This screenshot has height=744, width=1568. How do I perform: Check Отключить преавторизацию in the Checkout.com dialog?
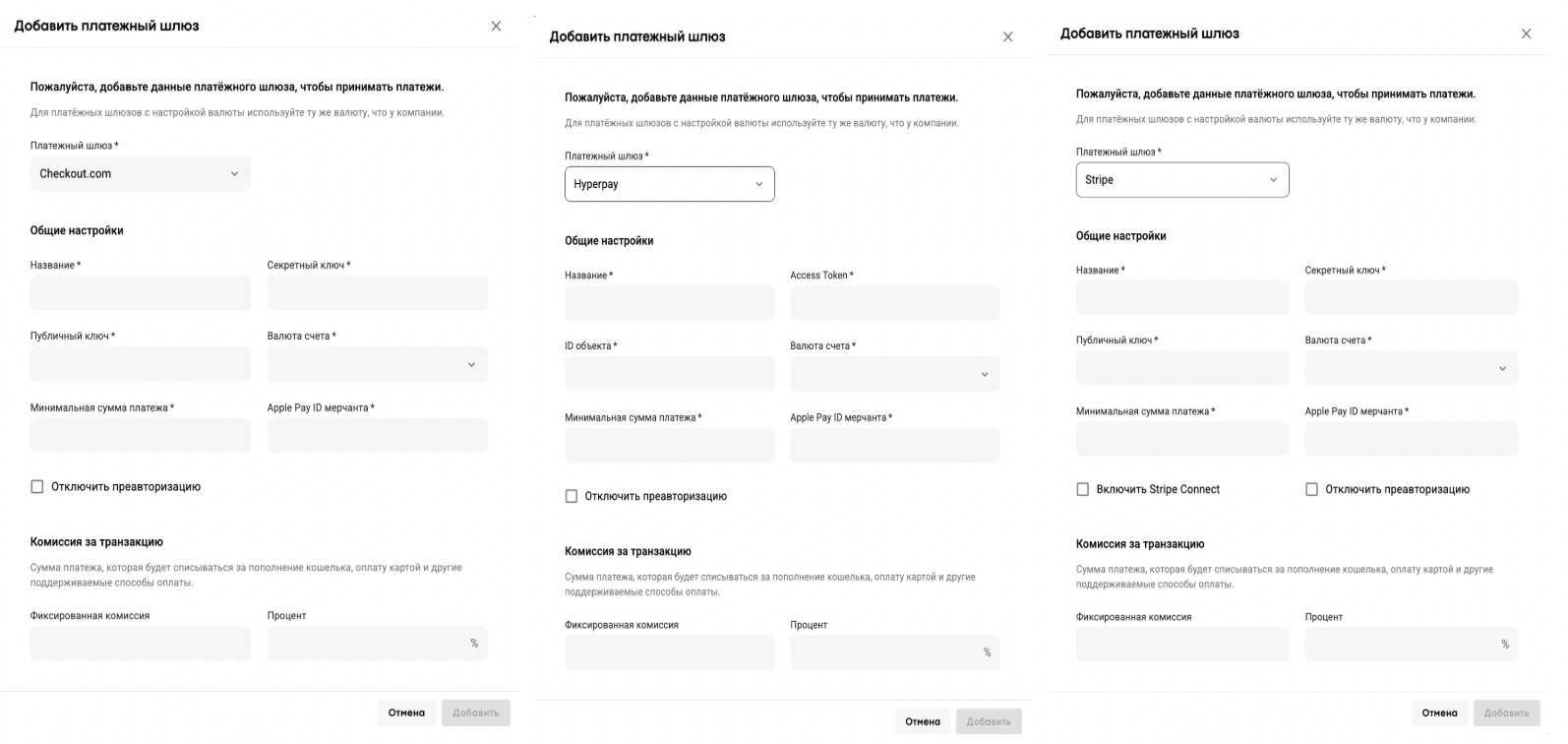(37, 486)
